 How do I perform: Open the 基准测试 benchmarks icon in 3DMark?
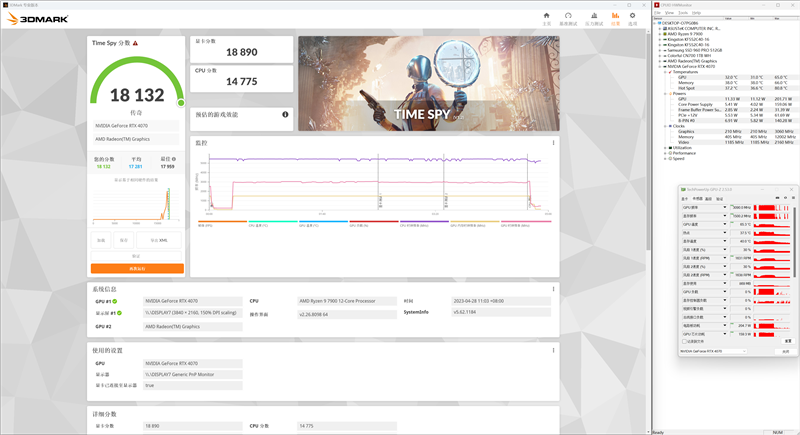[x=568, y=16]
